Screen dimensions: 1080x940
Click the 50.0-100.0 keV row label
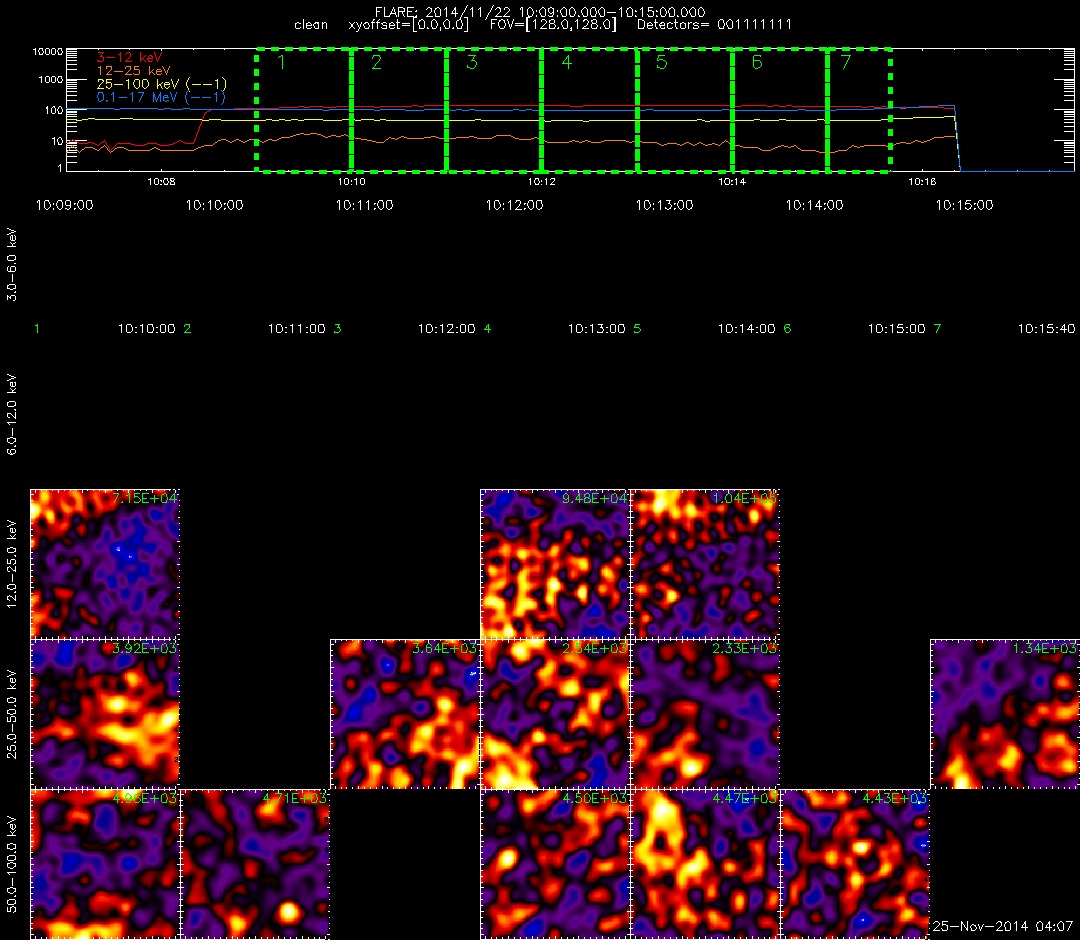(x=12, y=864)
